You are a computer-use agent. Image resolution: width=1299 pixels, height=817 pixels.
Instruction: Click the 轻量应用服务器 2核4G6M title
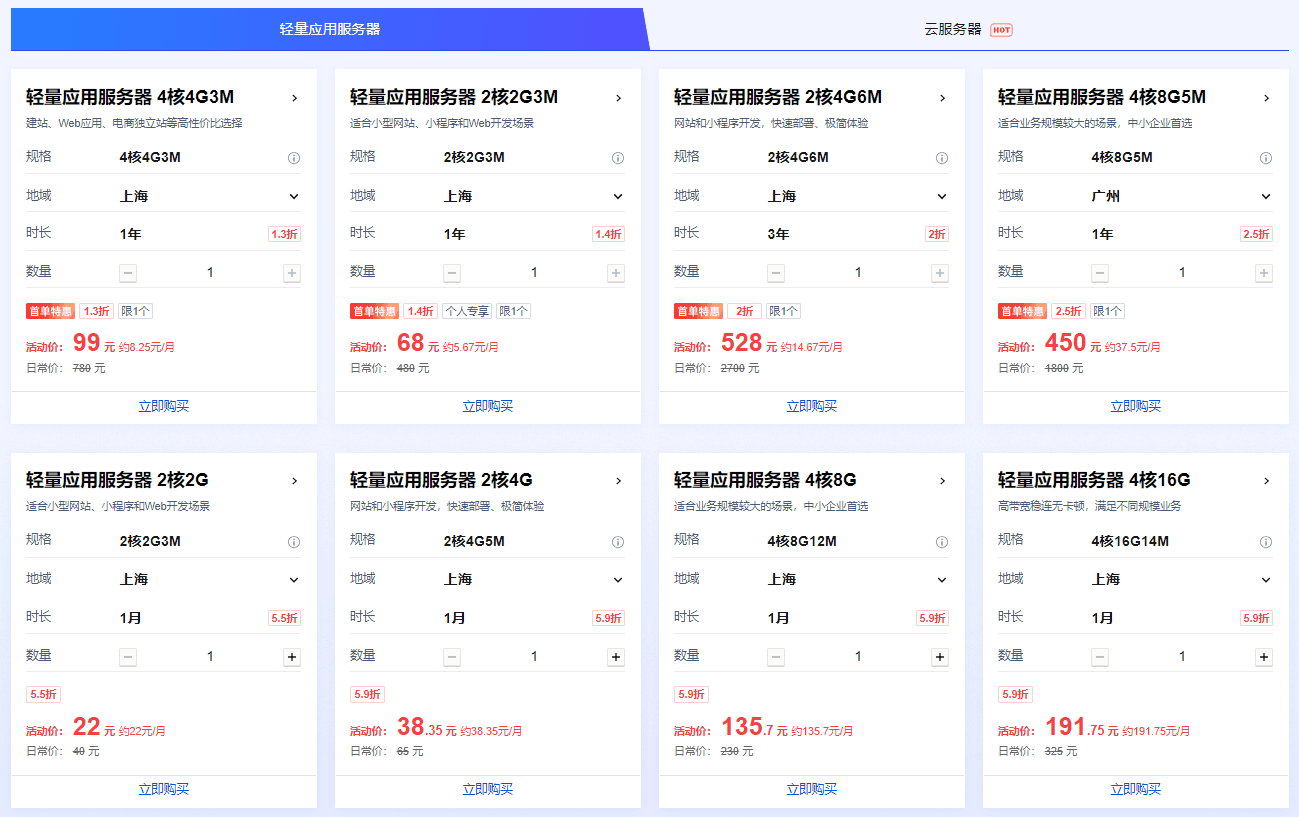pyautogui.click(x=778, y=97)
